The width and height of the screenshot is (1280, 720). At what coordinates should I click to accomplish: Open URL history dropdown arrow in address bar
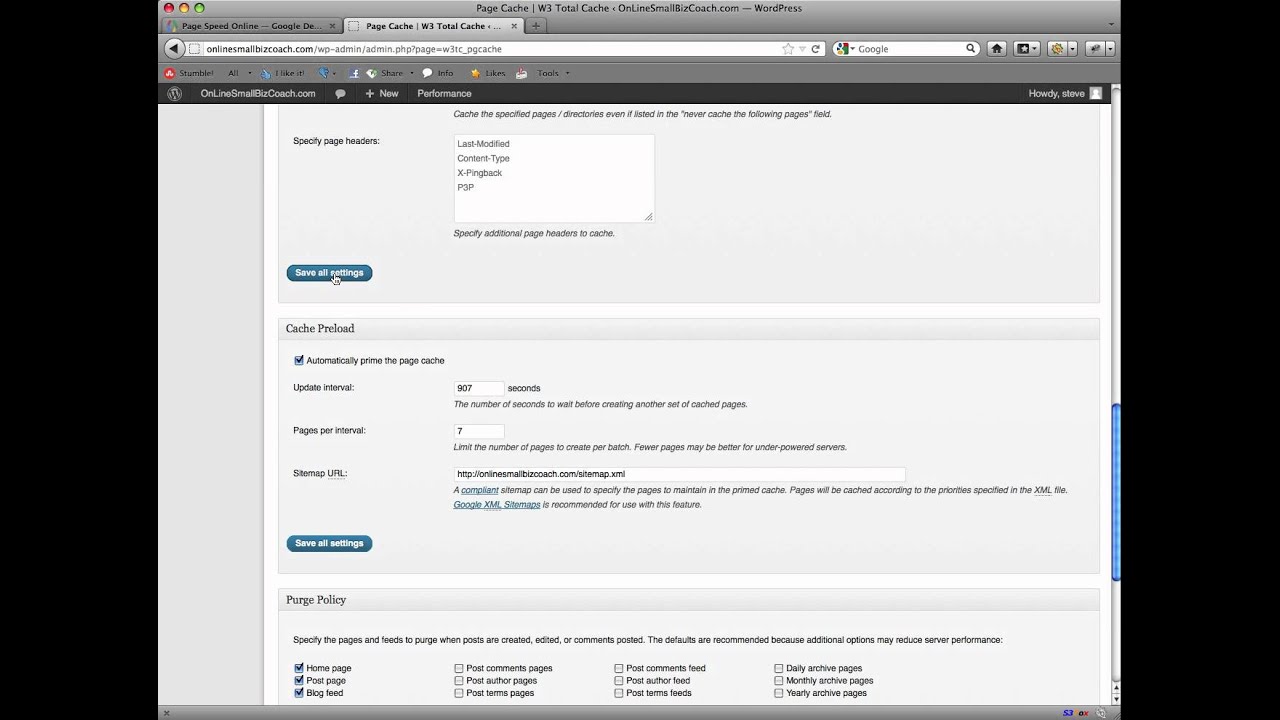(802, 48)
